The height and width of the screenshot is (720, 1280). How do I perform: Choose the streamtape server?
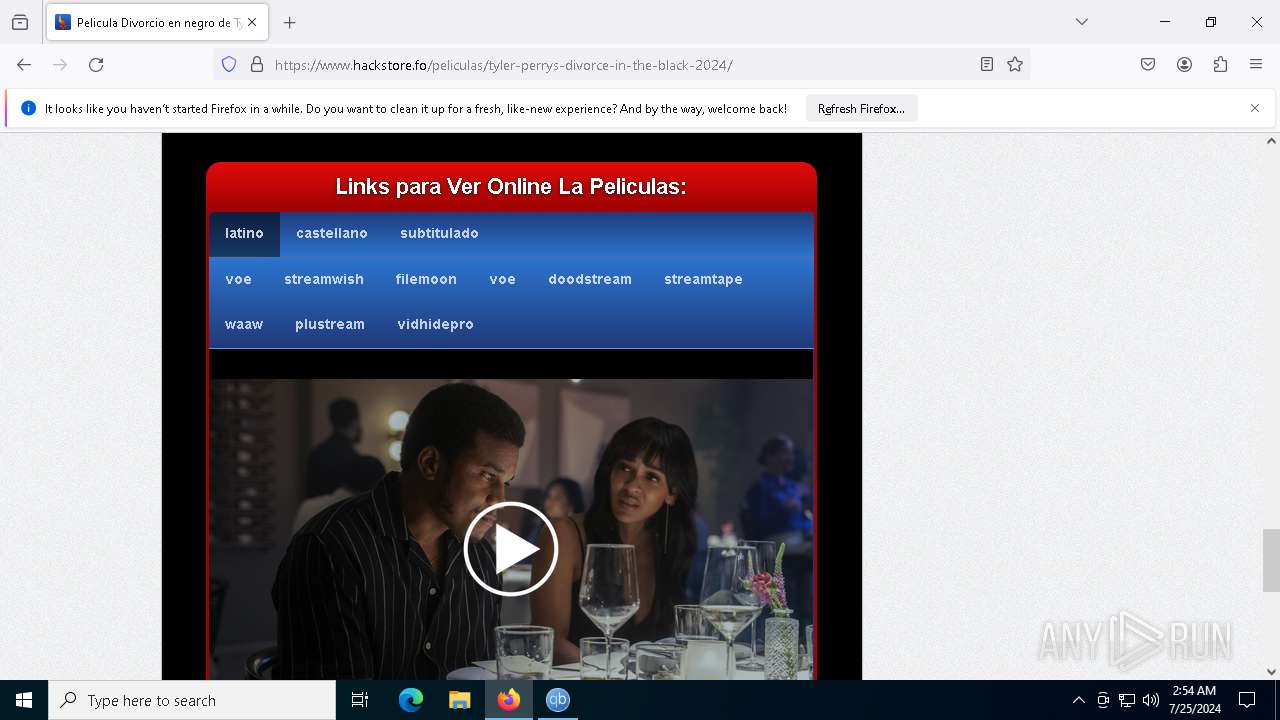click(x=703, y=279)
